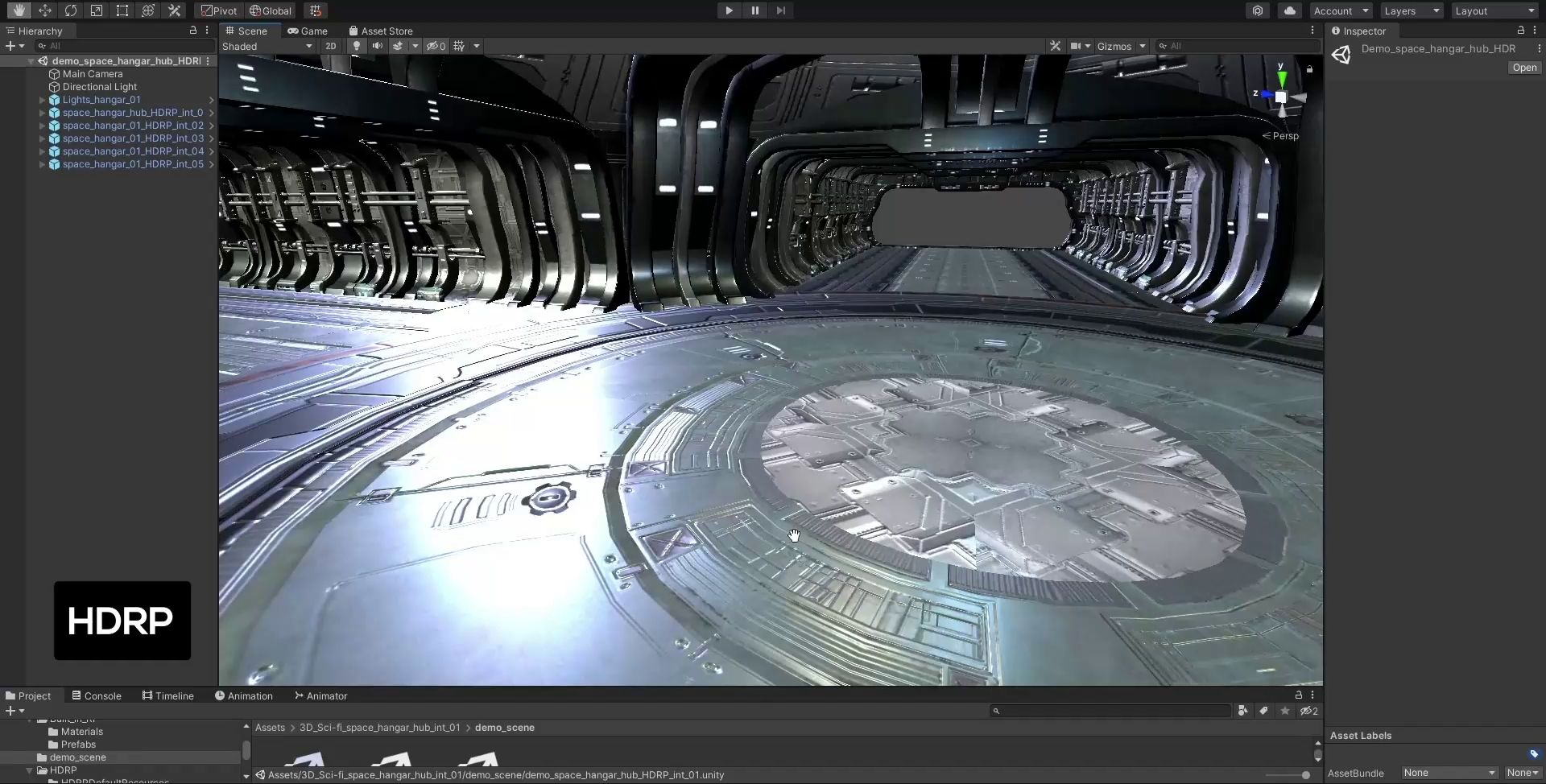Toggle hidden packages visibility in Project

tap(1309, 711)
